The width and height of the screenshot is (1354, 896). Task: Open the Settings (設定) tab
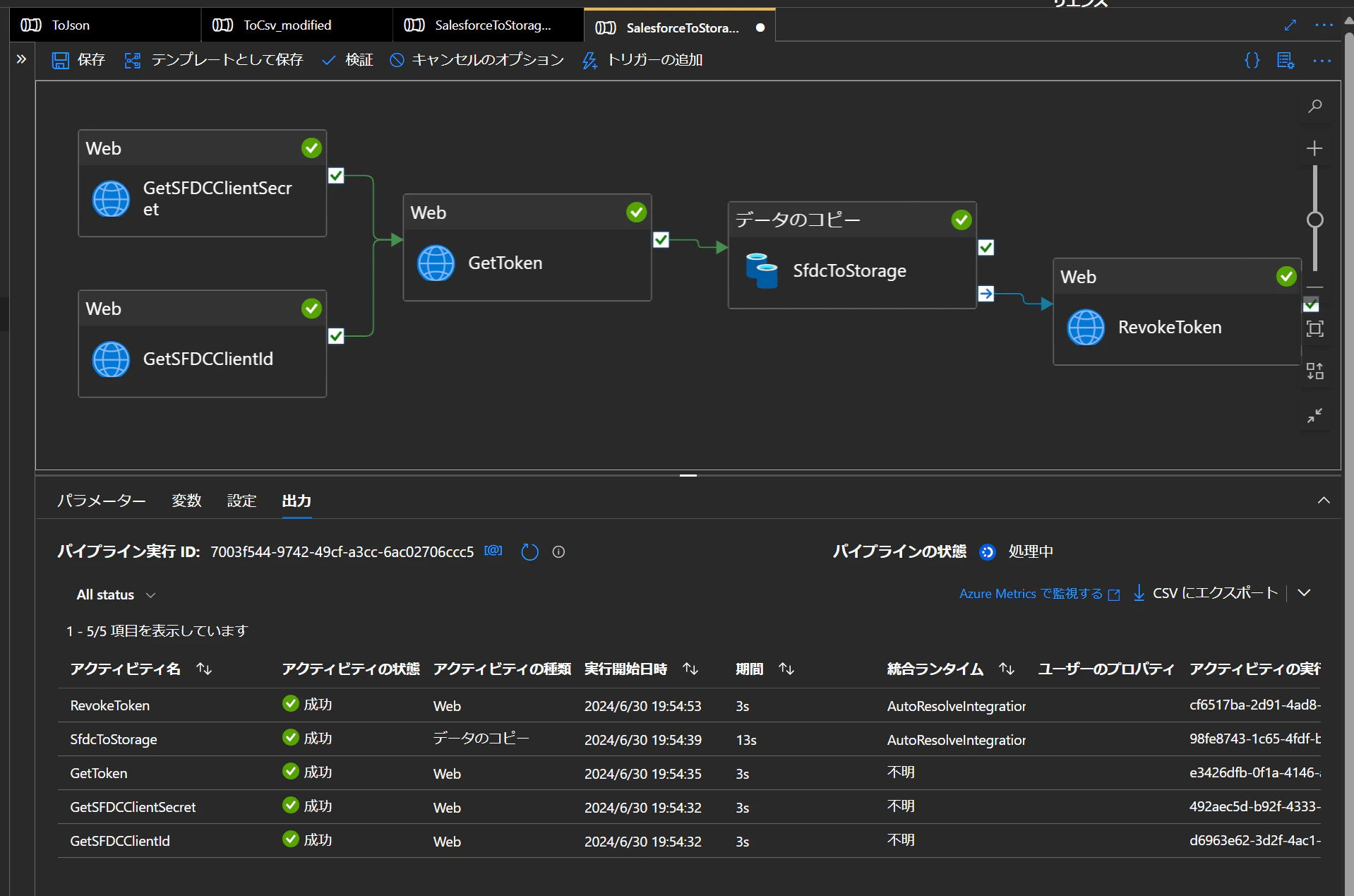[x=241, y=501]
